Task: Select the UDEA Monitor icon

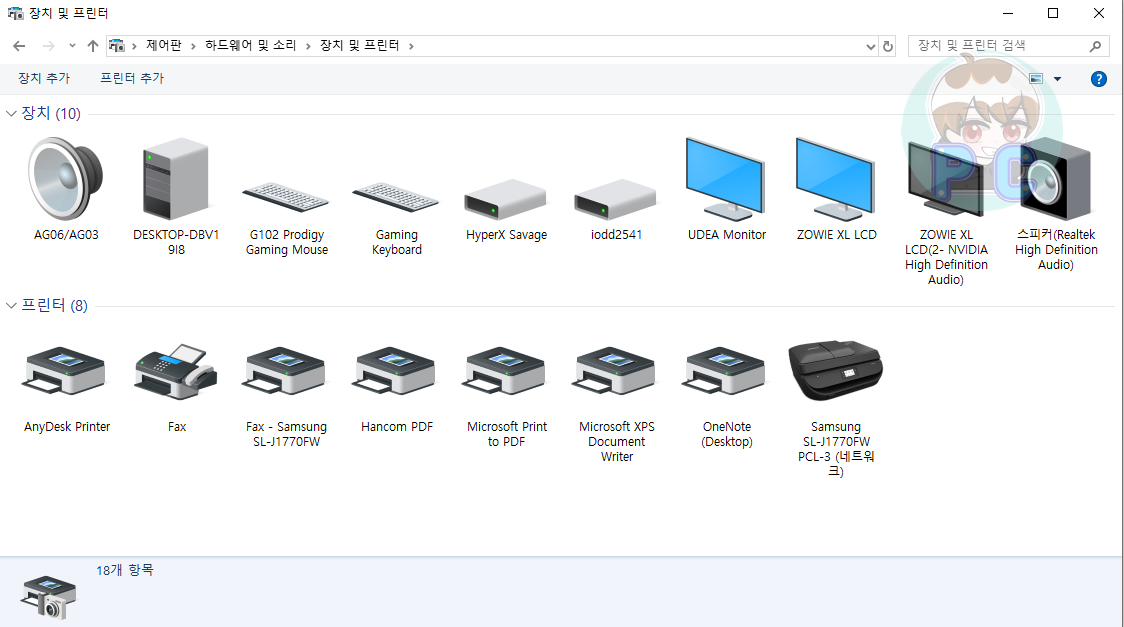Action: pyautogui.click(x=725, y=179)
